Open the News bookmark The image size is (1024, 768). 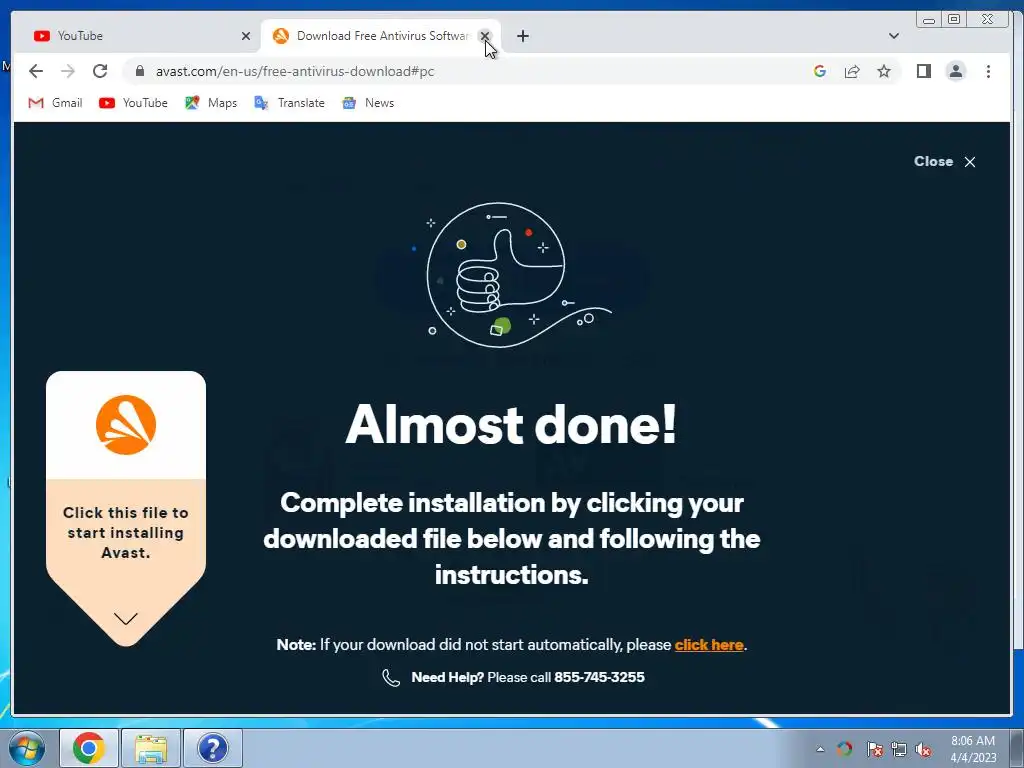[x=368, y=103]
